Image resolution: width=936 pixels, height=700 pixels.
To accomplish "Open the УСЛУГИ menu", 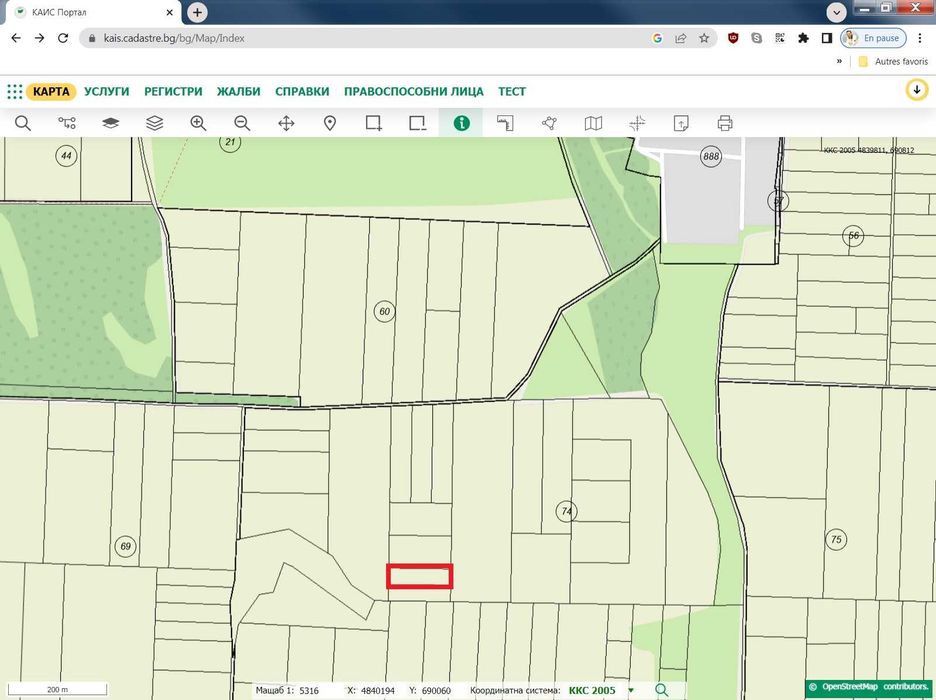I will pos(107,91).
